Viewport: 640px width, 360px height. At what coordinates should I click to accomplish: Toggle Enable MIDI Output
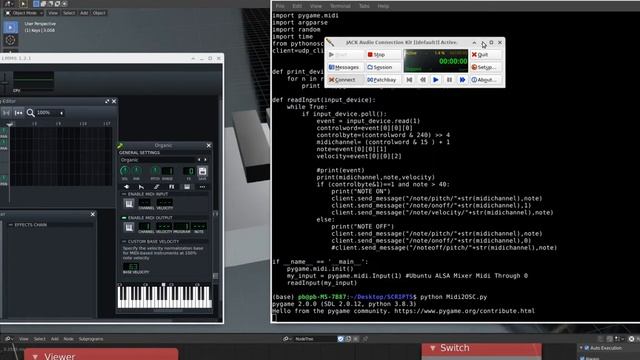point(124,218)
